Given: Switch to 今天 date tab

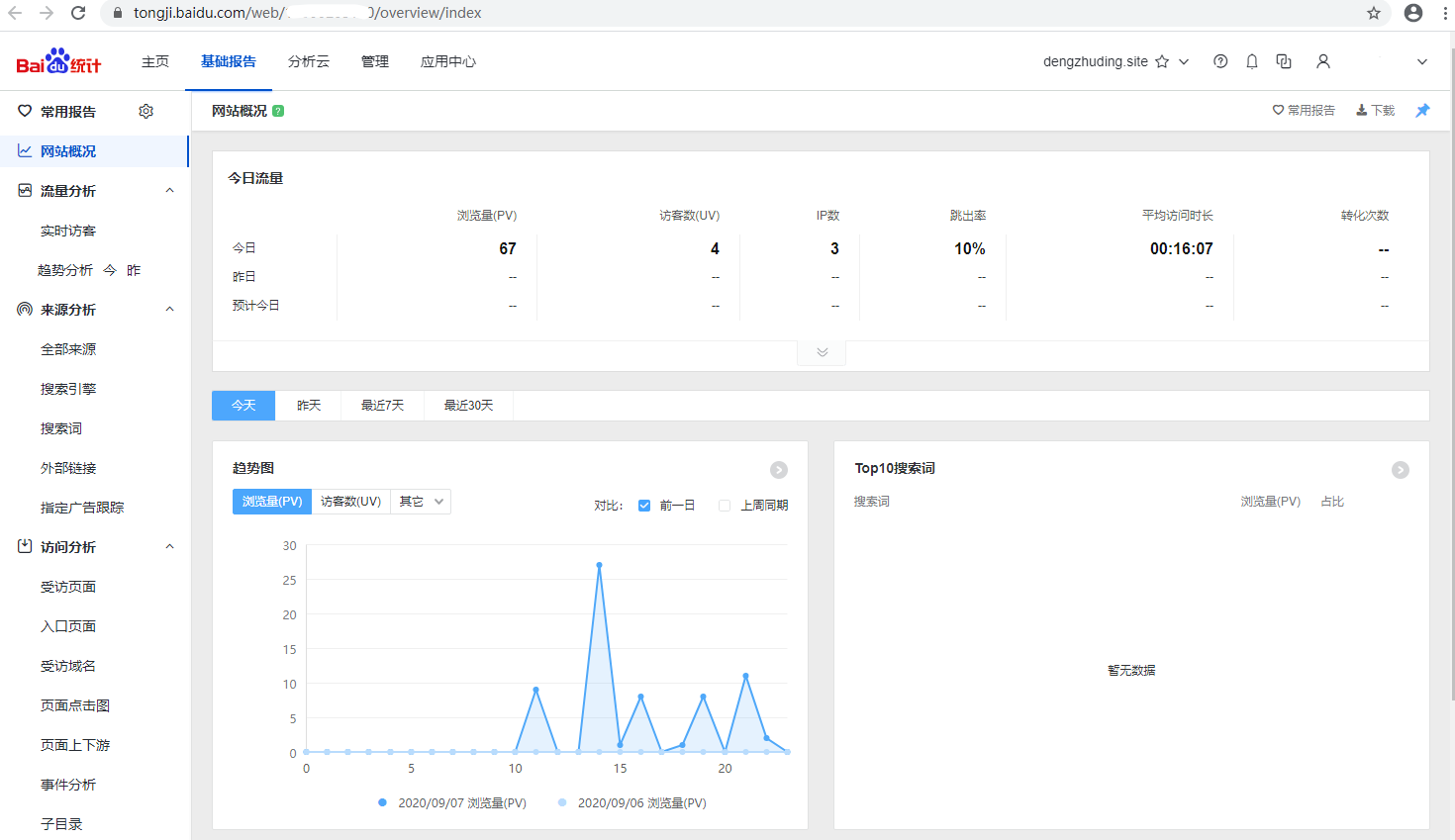Looking at the screenshot, I should (x=243, y=406).
